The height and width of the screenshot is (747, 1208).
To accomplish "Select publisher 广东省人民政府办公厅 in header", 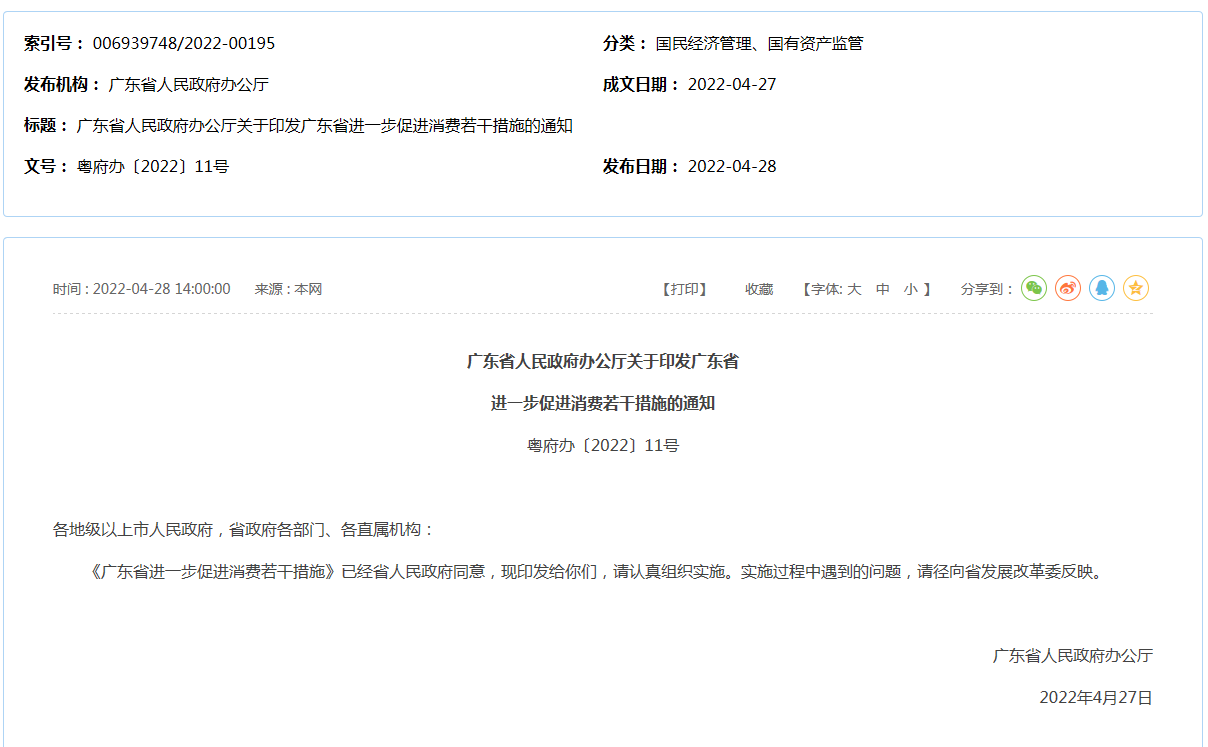I will pyautogui.click(x=188, y=84).
